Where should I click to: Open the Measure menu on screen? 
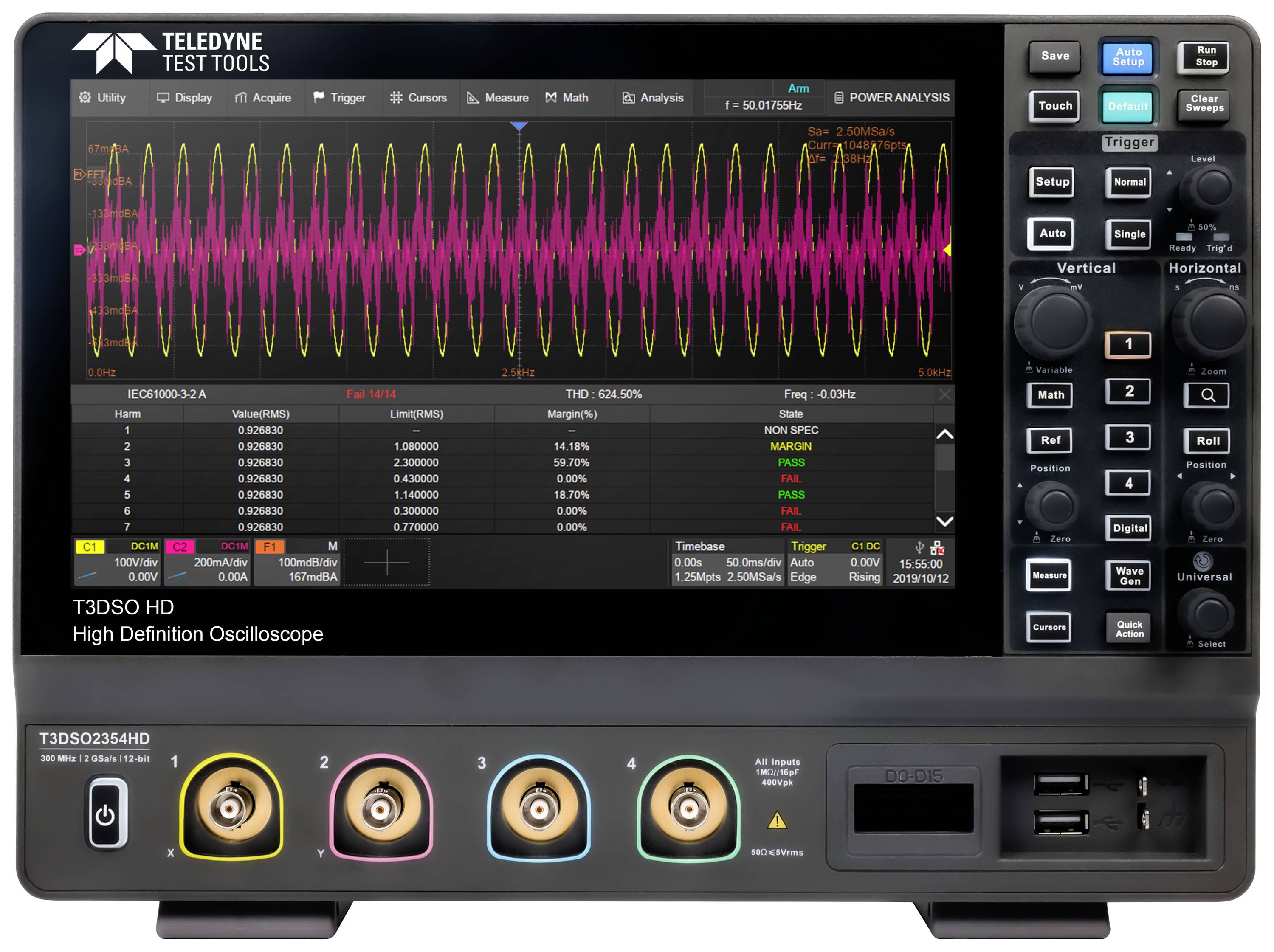click(x=498, y=98)
